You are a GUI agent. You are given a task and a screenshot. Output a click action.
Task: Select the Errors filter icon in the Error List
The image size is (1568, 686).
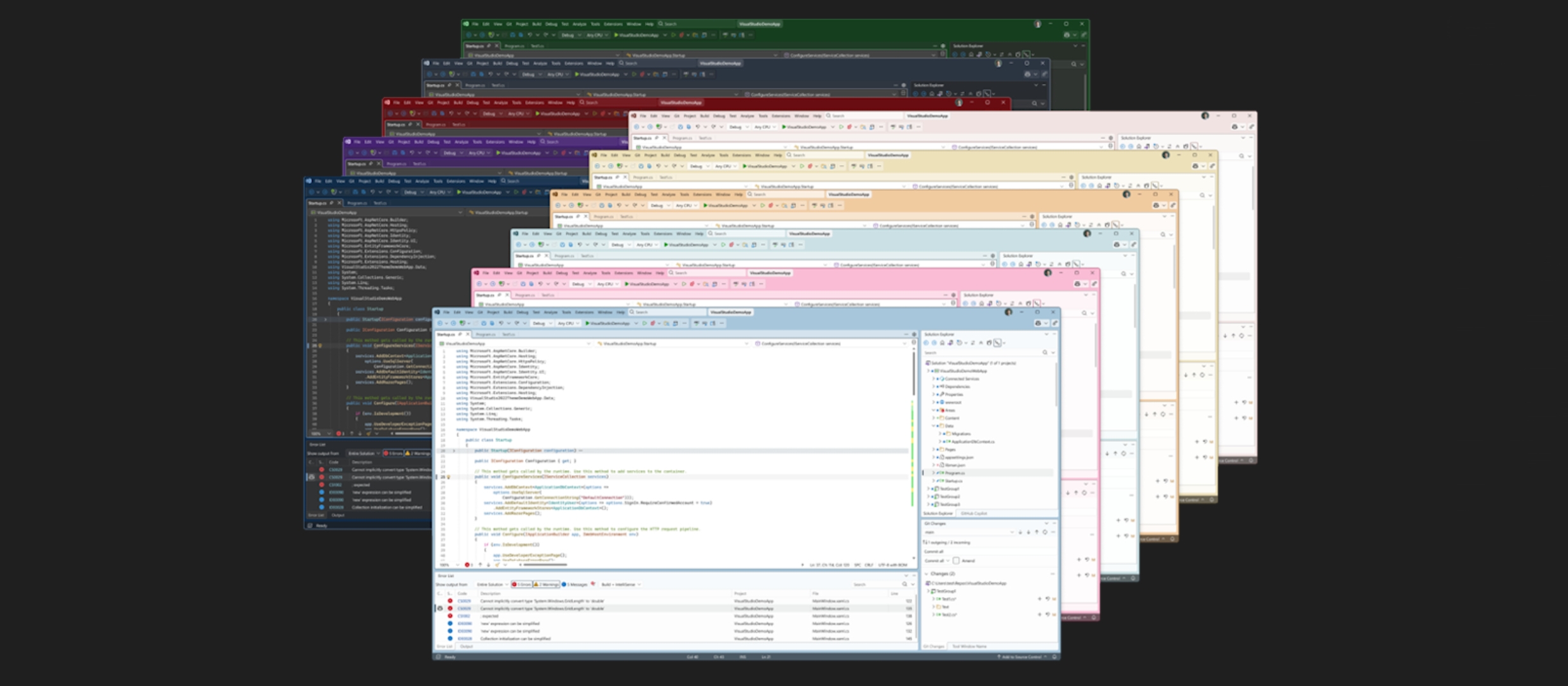(x=522, y=584)
